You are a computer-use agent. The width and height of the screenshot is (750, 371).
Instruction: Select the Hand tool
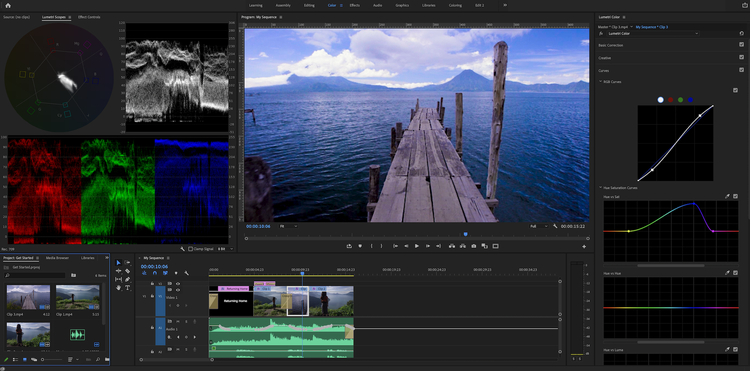[x=119, y=288]
